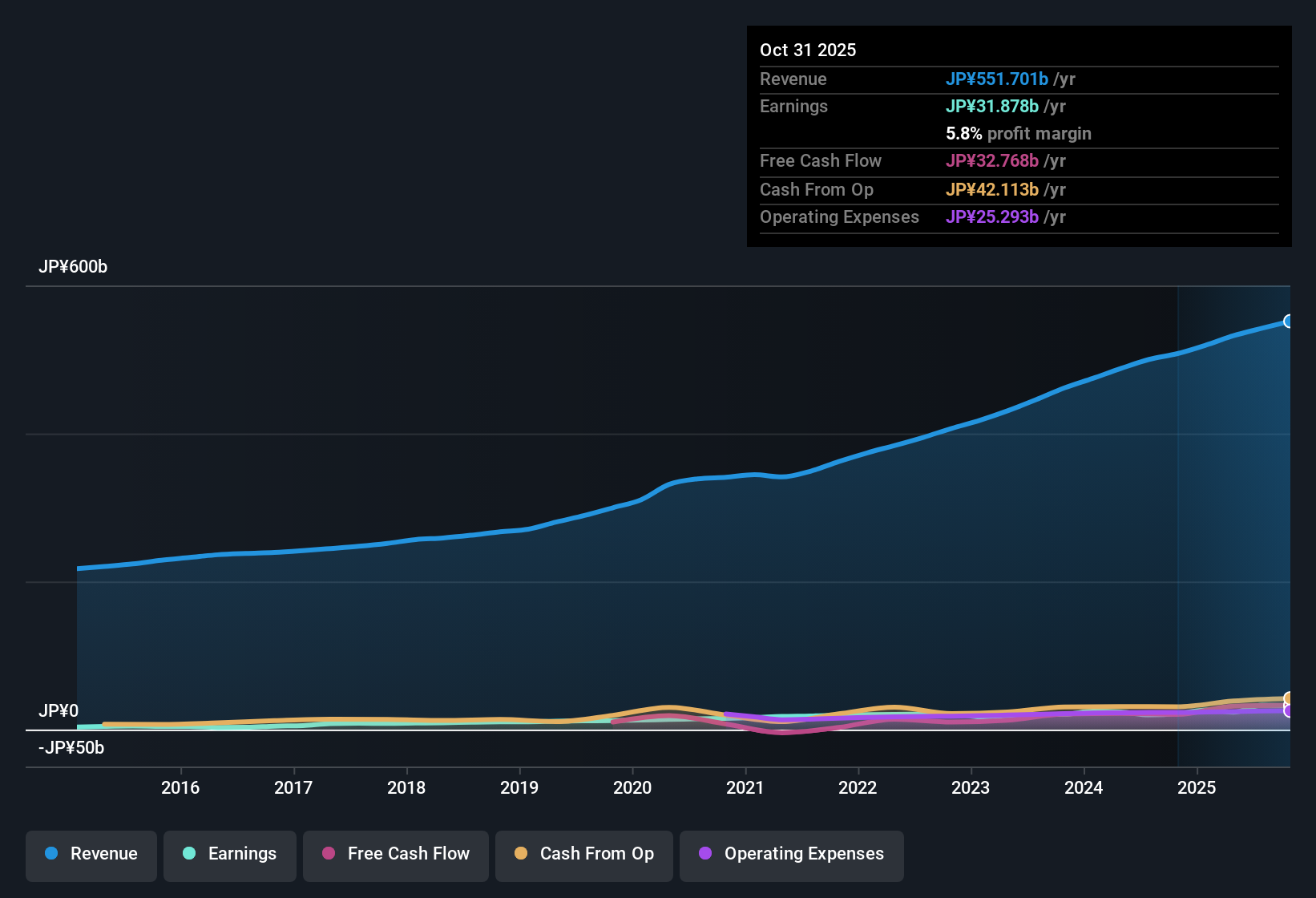Click the Cash From Op endpoint marker on chart
This screenshot has height=898, width=1316.
[1289, 698]
